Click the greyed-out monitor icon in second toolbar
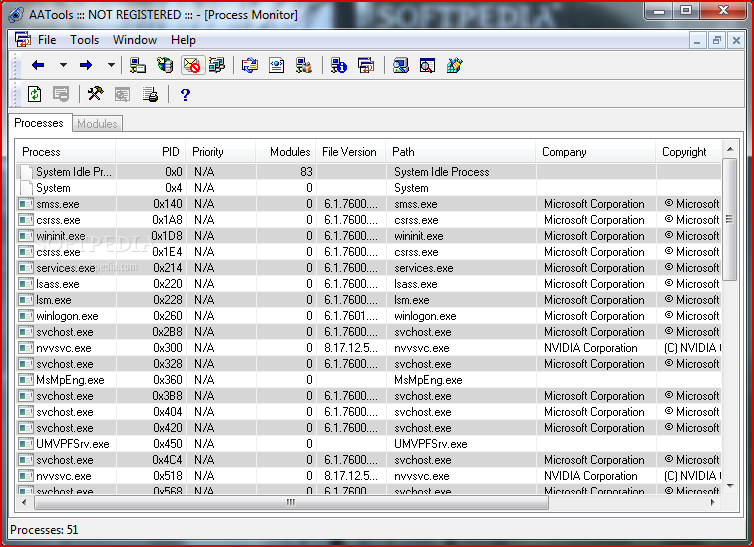The image size is (754, 547). pyautogui.click(x=61, y=94)
